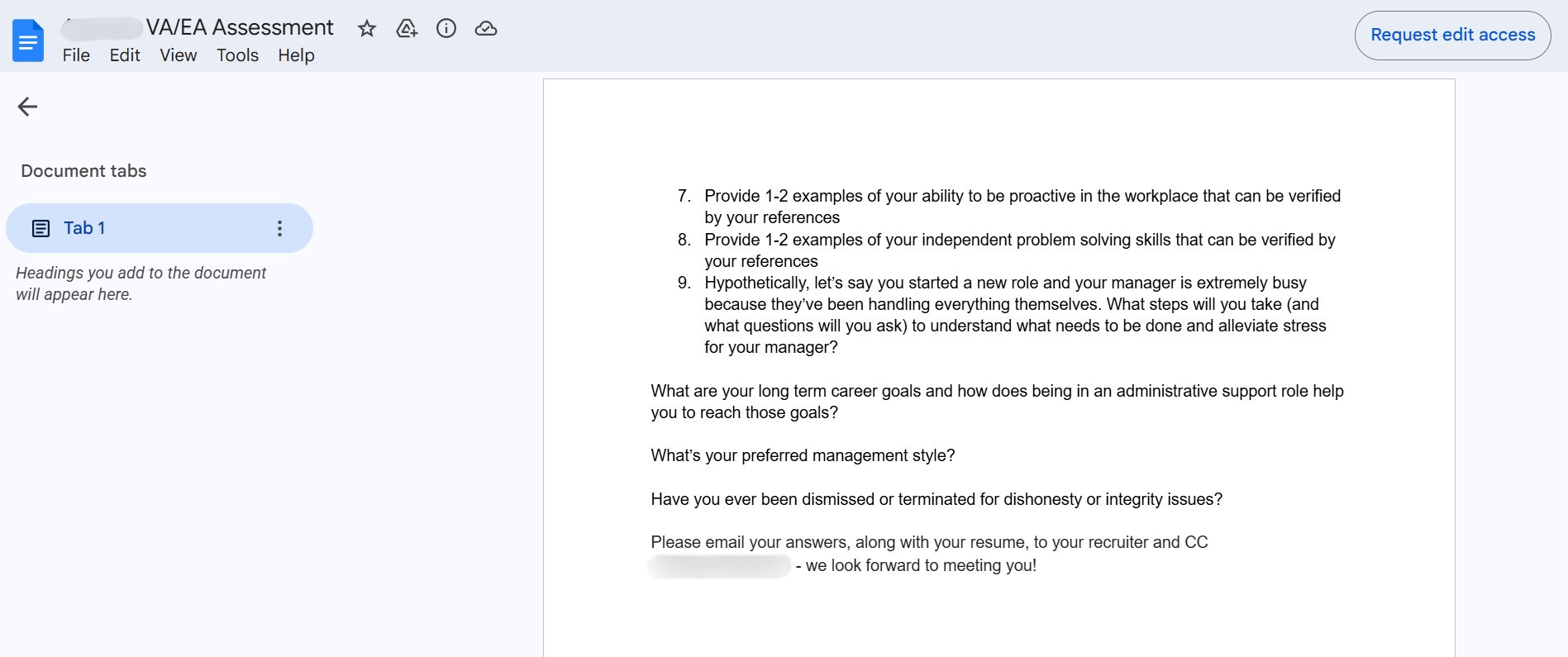The height and width of the screenshot is (657, 1568).
Task: Click the VA/EA Assessment document title
Action: click(x=240, y=28)
